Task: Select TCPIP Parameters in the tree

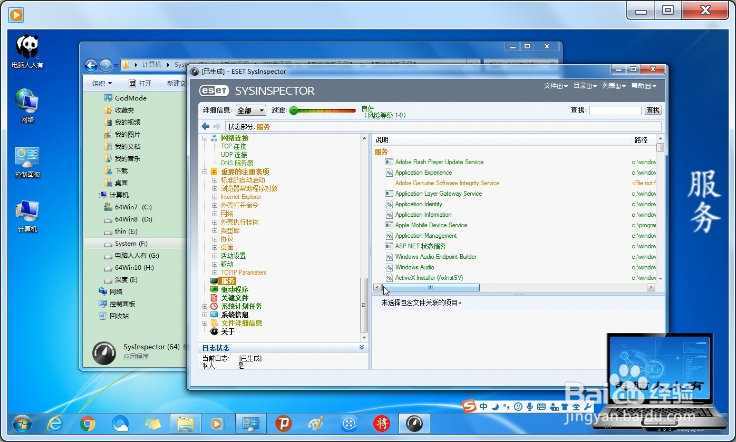Action: [243, 273]
